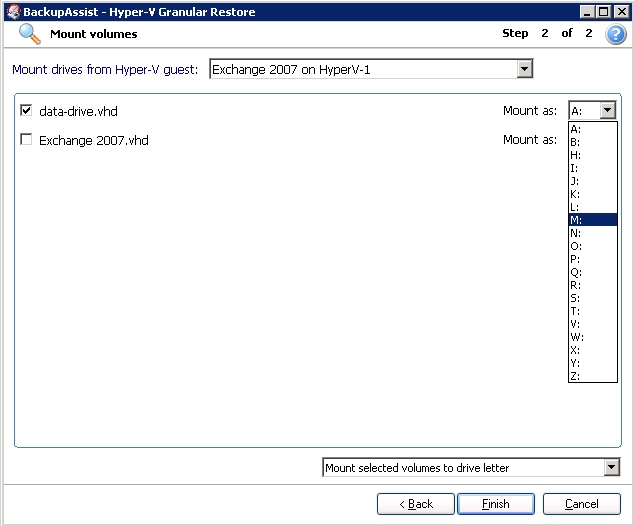Image resolution: width=634 pixels, height=526 pixels.
Task: Uncheck the data-drive.vhd checkbox
Action: [26, 110]
